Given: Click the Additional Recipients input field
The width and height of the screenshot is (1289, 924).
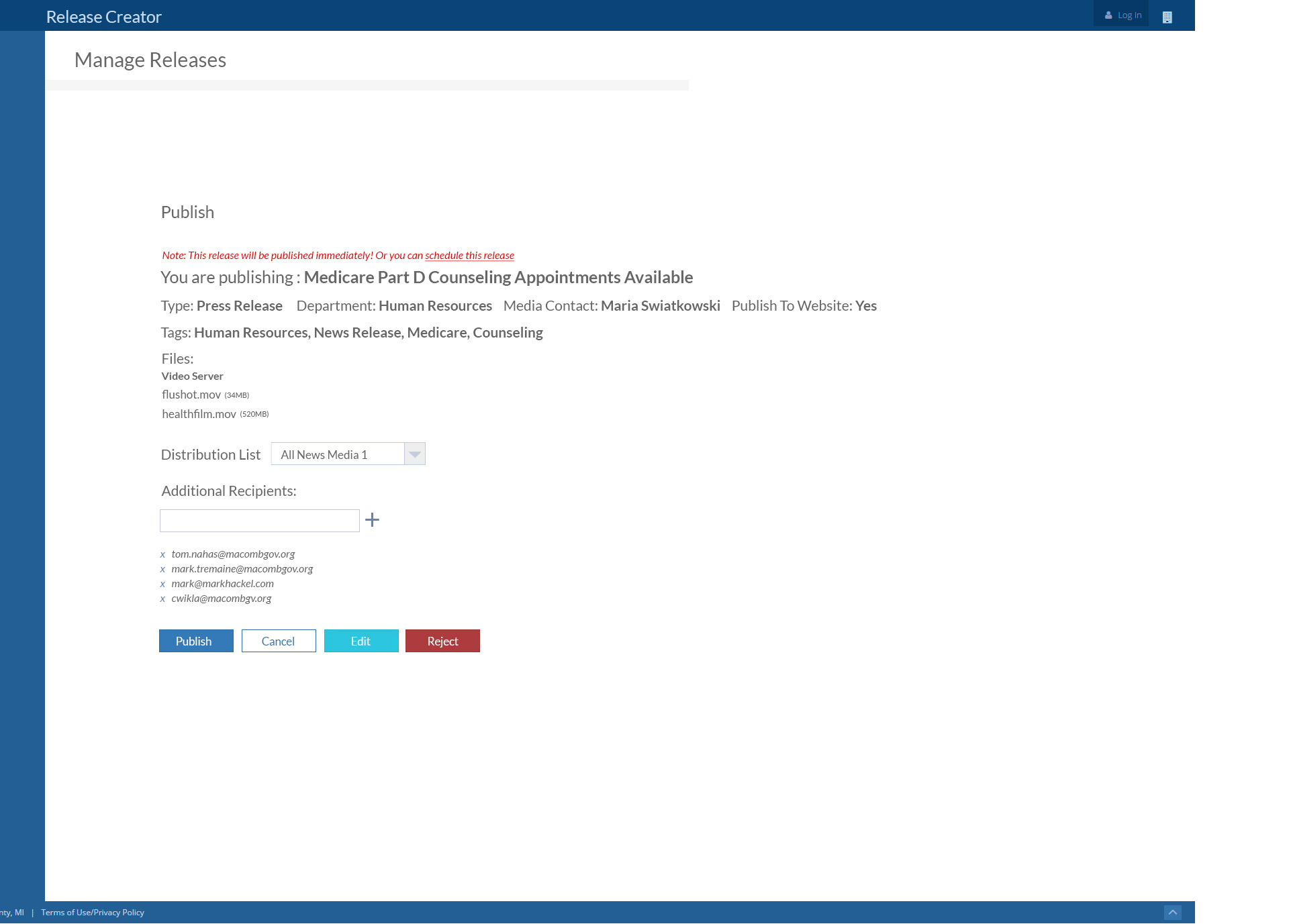Looking at the screenshot, I should coord(260,521).
